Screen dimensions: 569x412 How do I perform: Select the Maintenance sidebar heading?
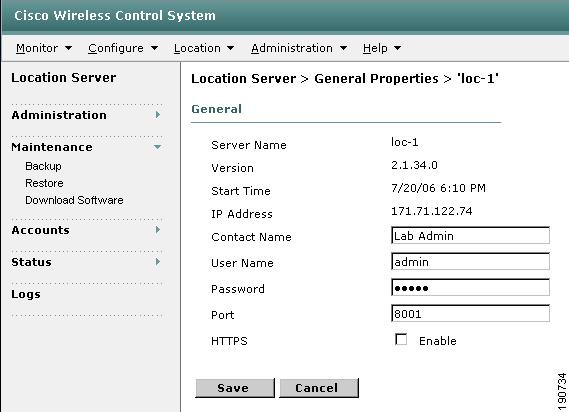(52, 147)
